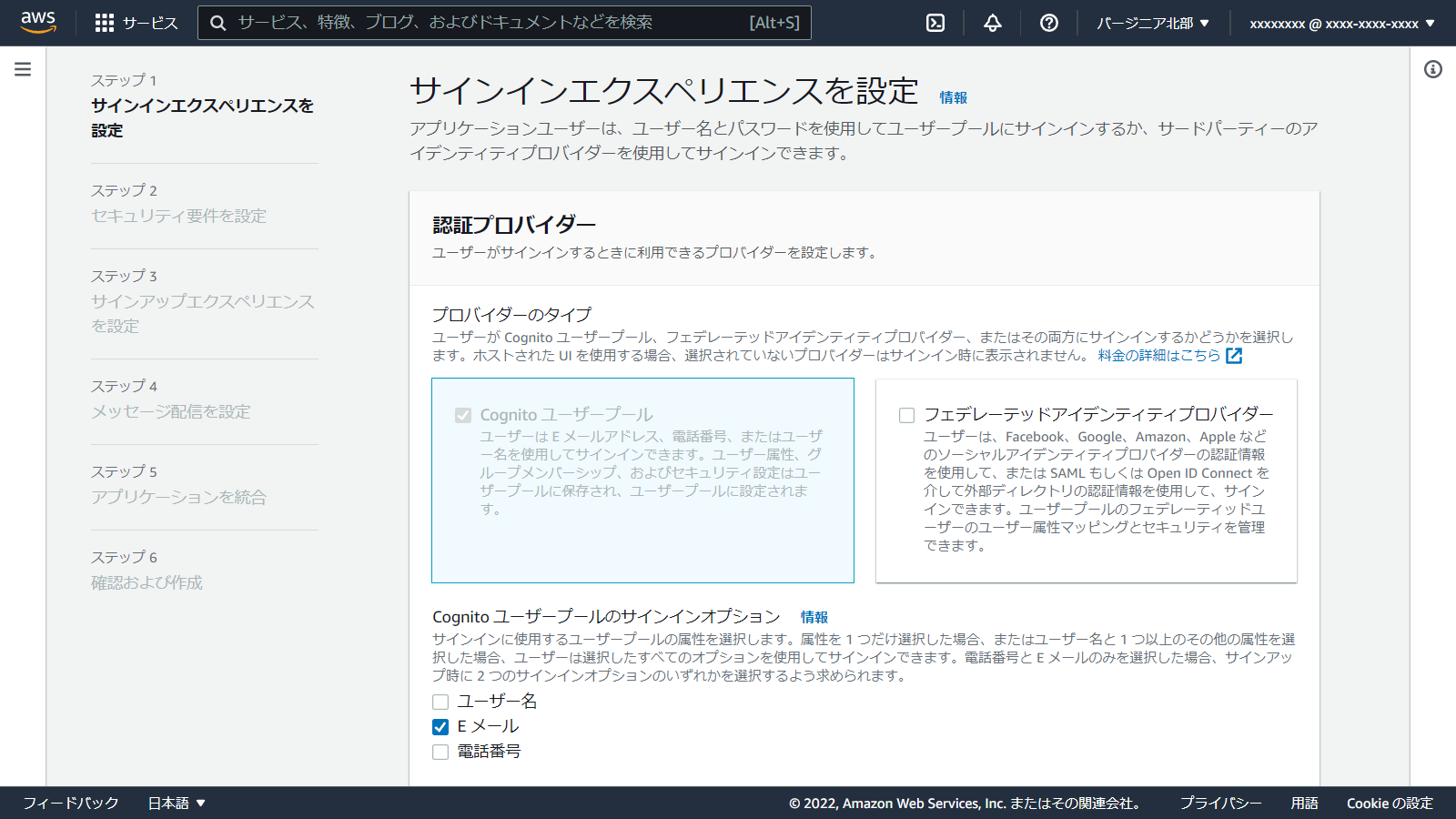
Task: Click the search magnifier icon
Action: [218, 23]
